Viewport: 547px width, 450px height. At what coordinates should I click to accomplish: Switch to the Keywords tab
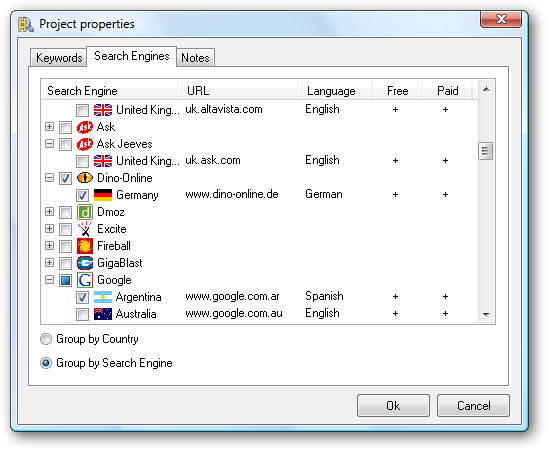(59, 58)
